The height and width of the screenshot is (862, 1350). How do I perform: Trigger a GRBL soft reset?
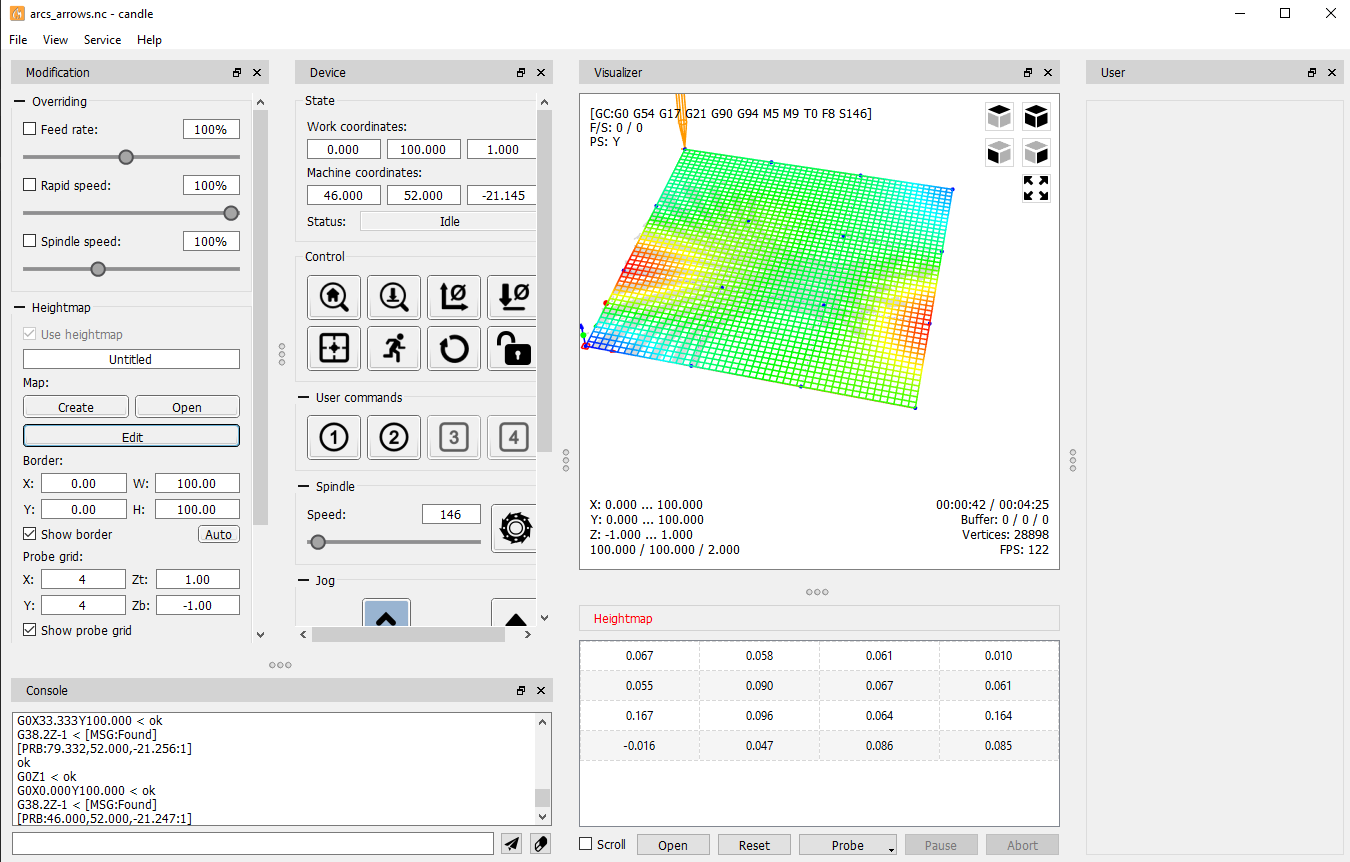(x=454, y=348)
